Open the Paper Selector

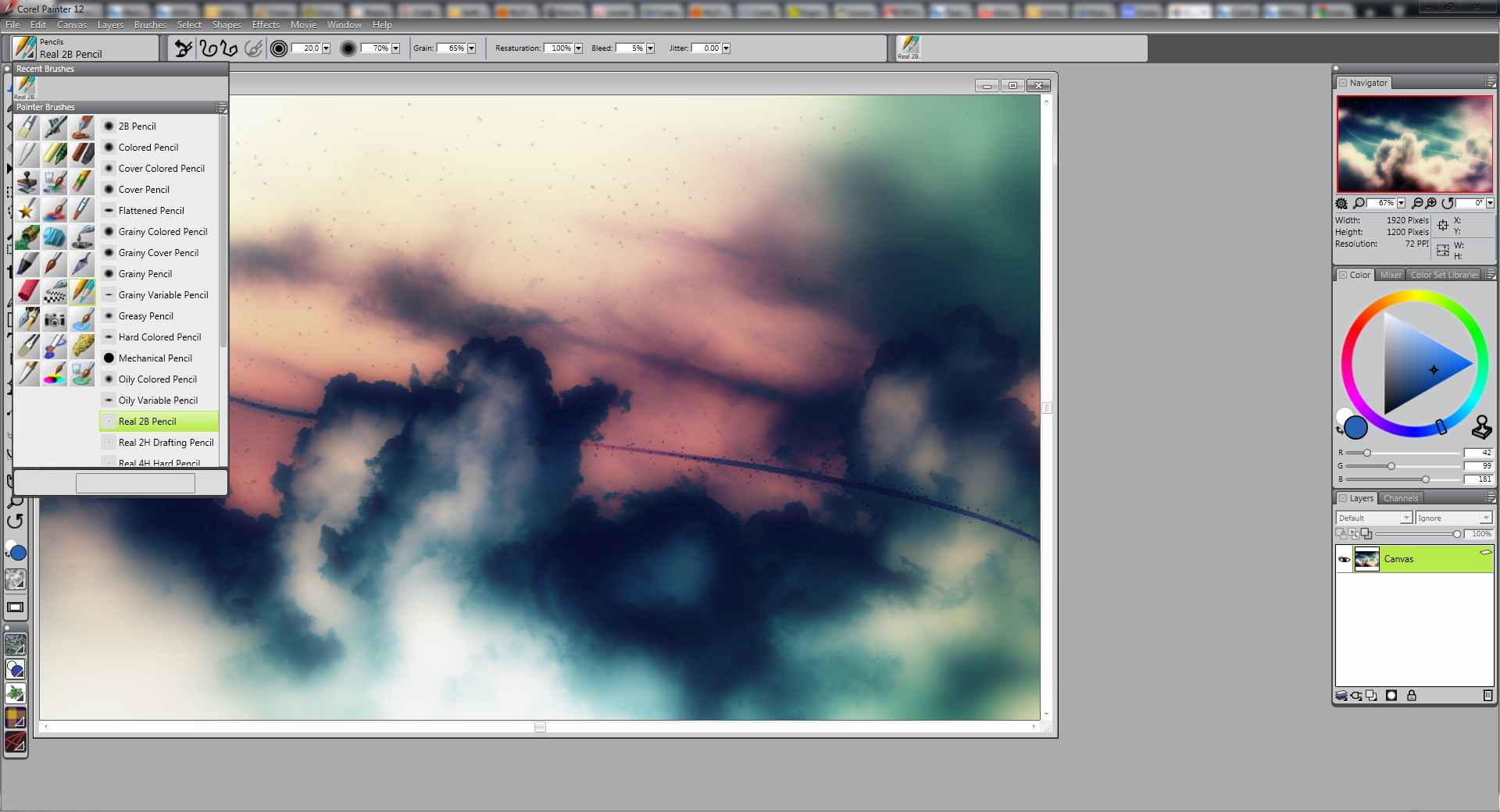(x=16, y=579)
